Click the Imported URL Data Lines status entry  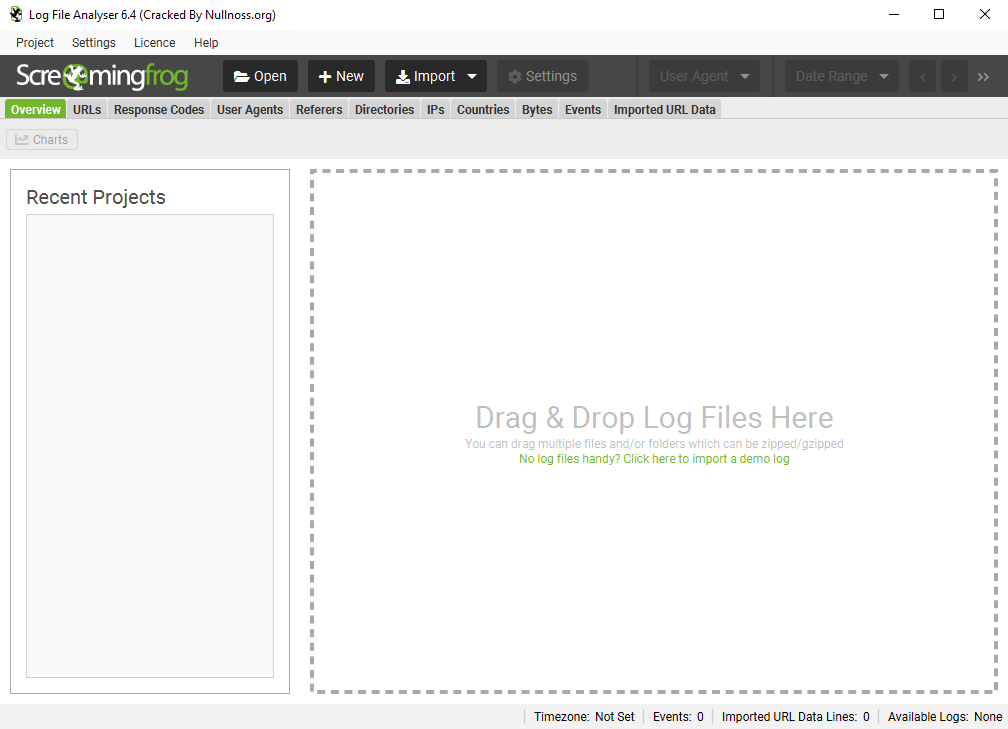pos(795,717)
